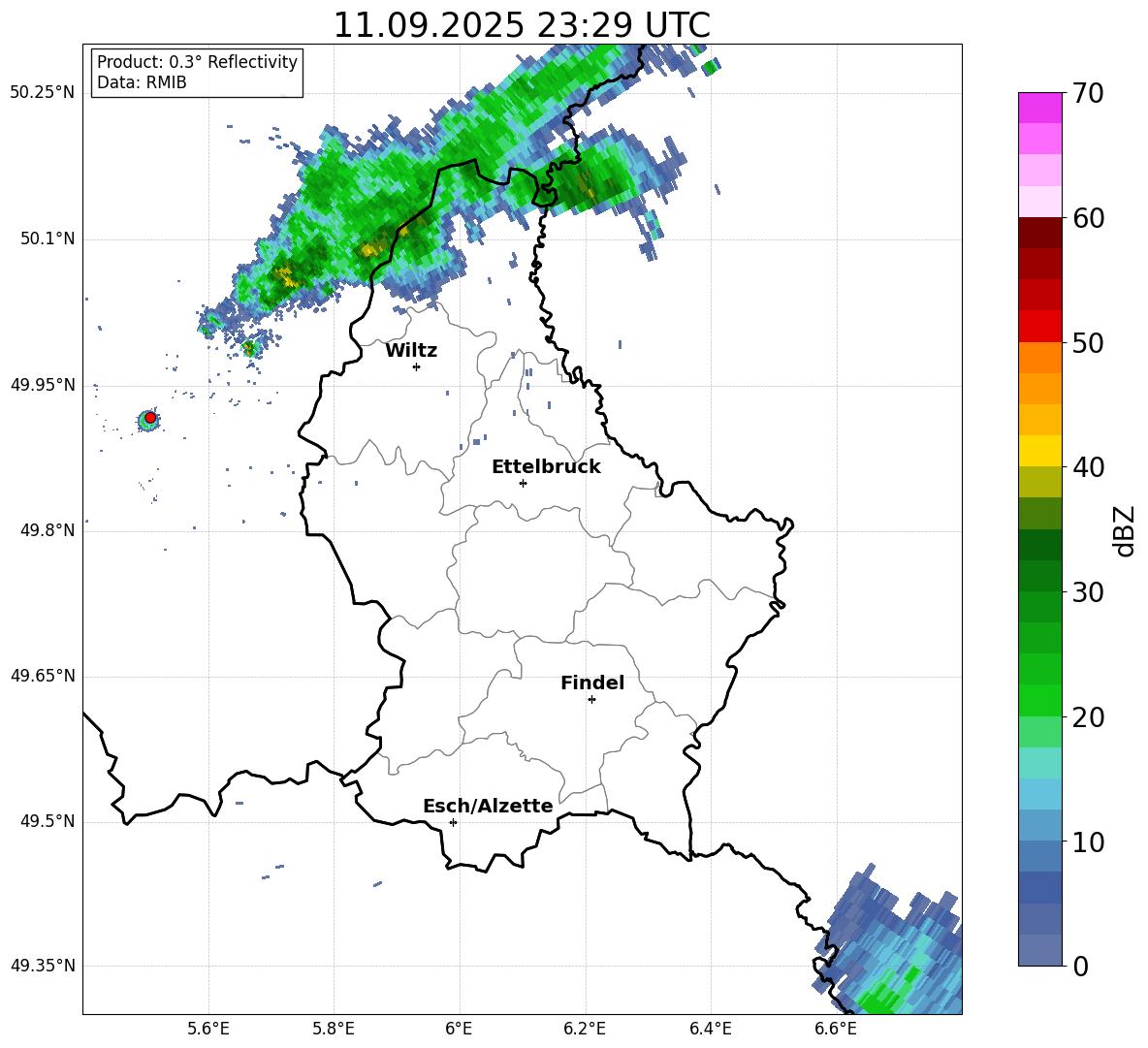The width and height of the screenshot is (1148, 1048).
Task: Click the red dot radar marker
Action: 150,418
